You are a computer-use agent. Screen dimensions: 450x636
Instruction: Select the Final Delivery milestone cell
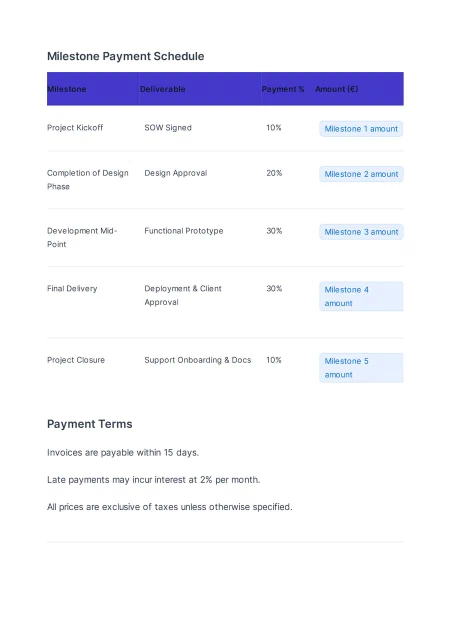point(72,288)
